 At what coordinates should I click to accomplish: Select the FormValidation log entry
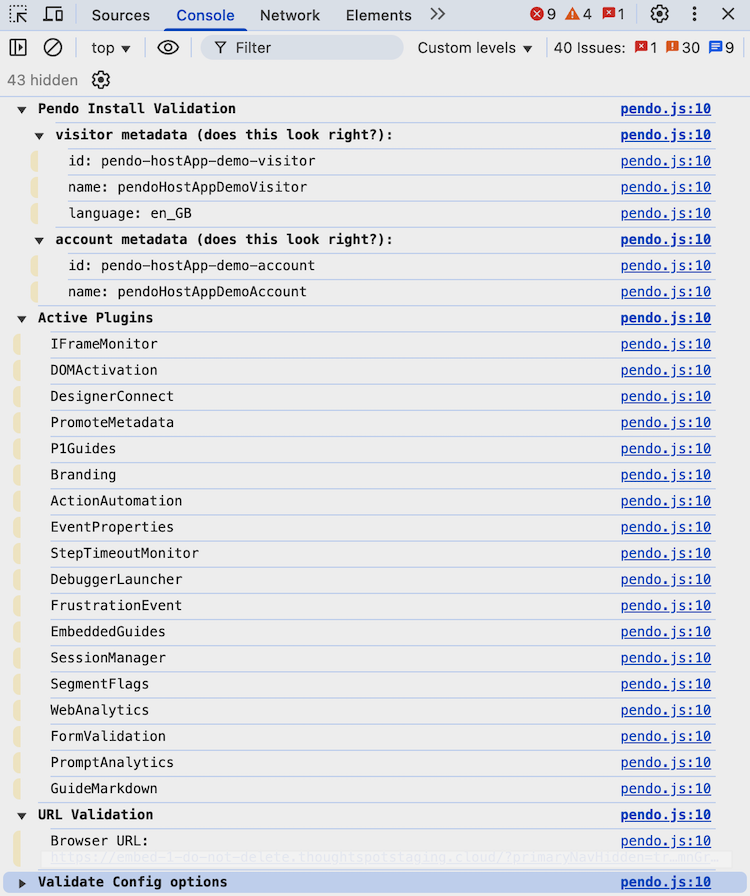pos(108,737)
